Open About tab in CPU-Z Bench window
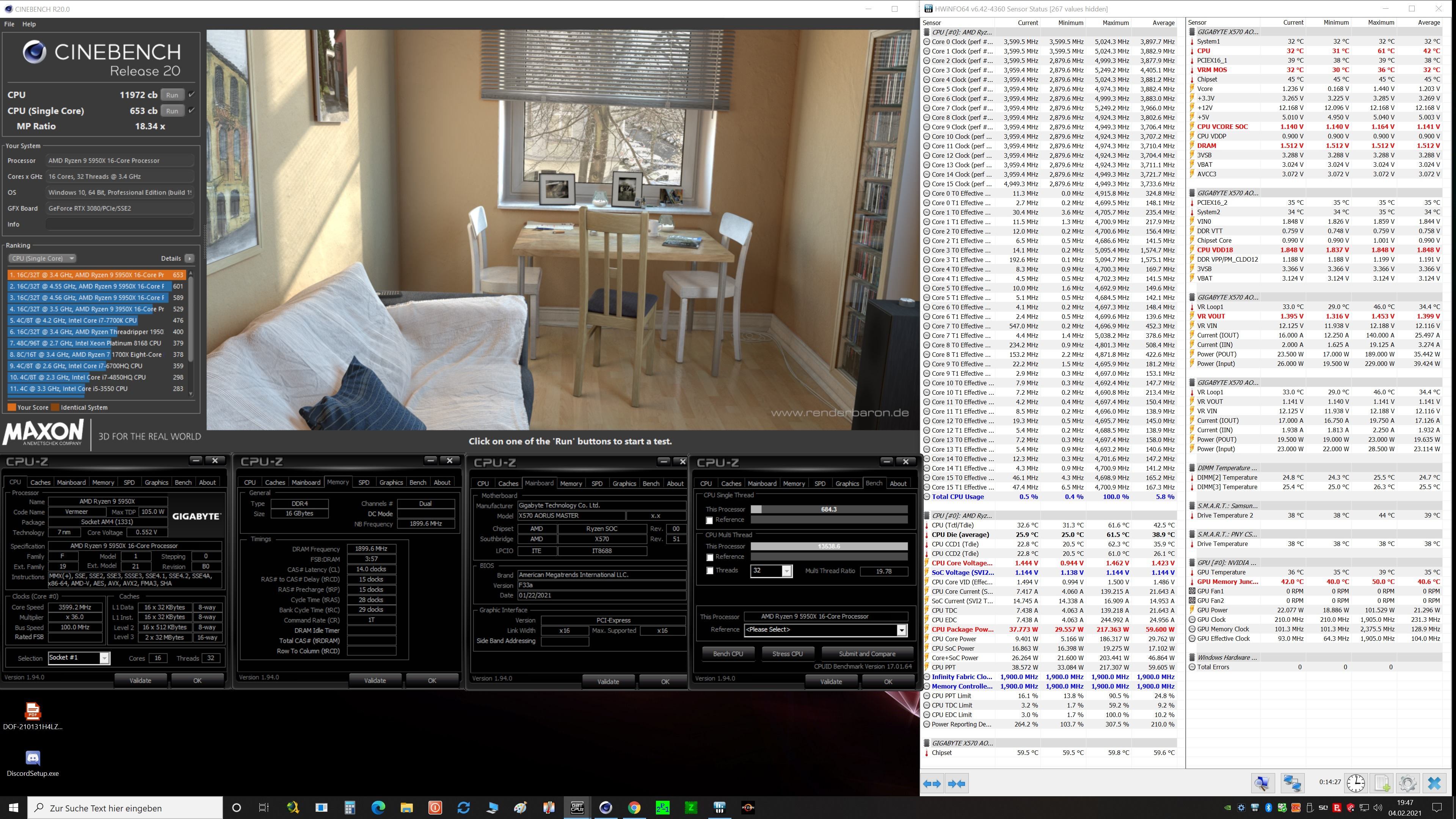Image resolution: width=1456 pixels, height=819 pixels. [898, 483]
